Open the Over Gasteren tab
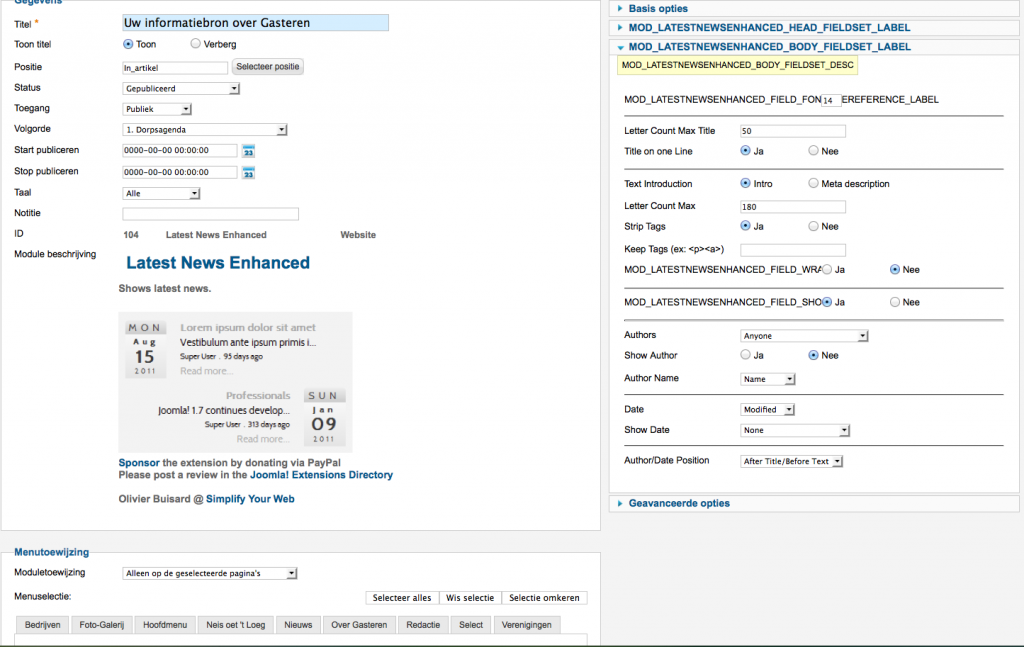This screenshot has width=1024, height=647. coord(359,625)
